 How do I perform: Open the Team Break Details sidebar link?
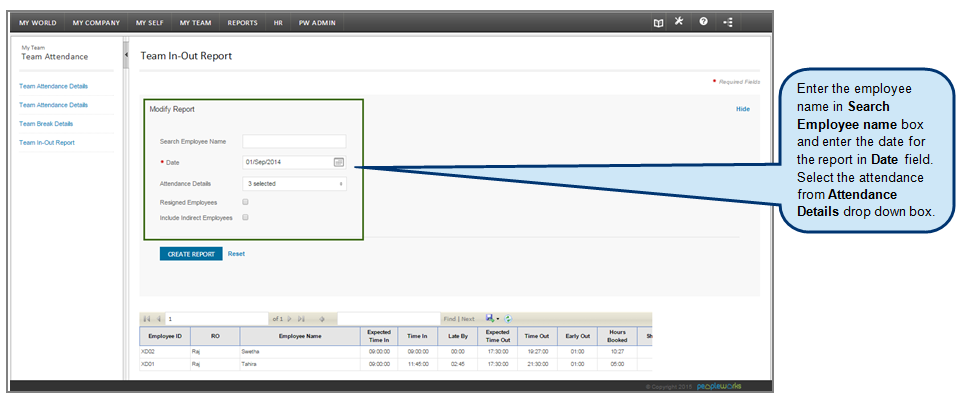46,124
